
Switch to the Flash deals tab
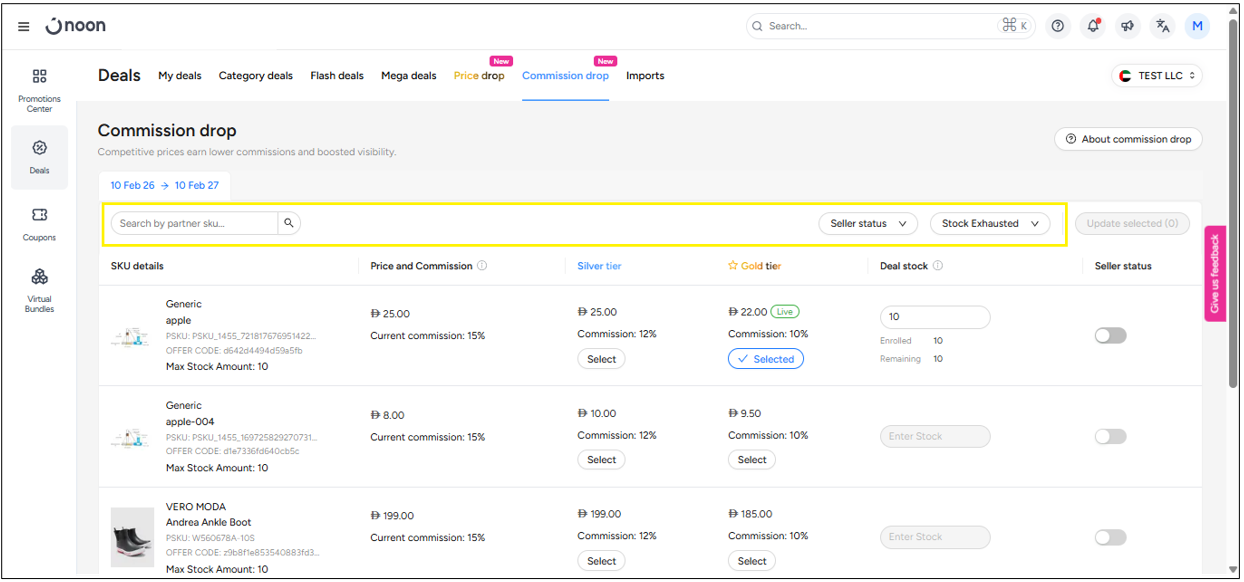click(337, 76)
